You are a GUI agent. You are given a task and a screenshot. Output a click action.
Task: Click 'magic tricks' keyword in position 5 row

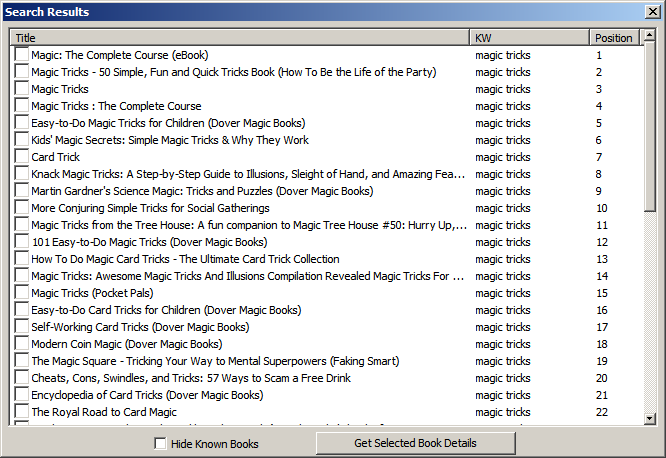503,123
